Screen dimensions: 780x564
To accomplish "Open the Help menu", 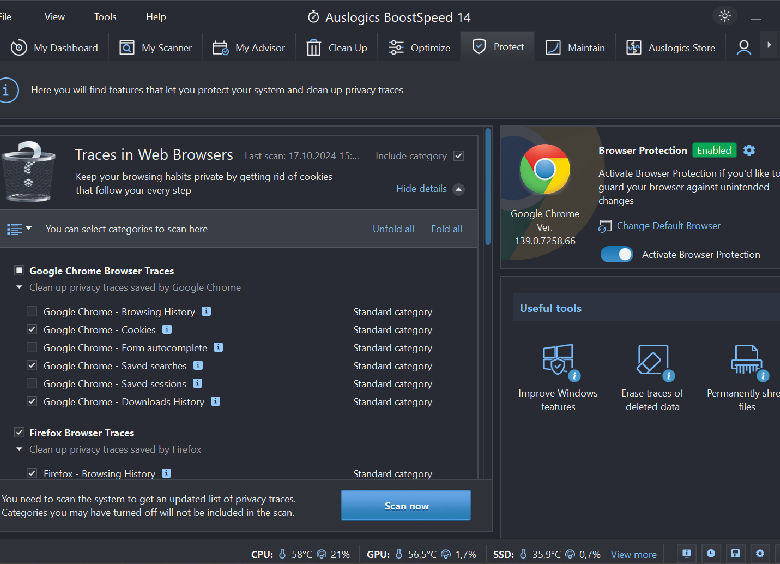I will click(156, 17).
